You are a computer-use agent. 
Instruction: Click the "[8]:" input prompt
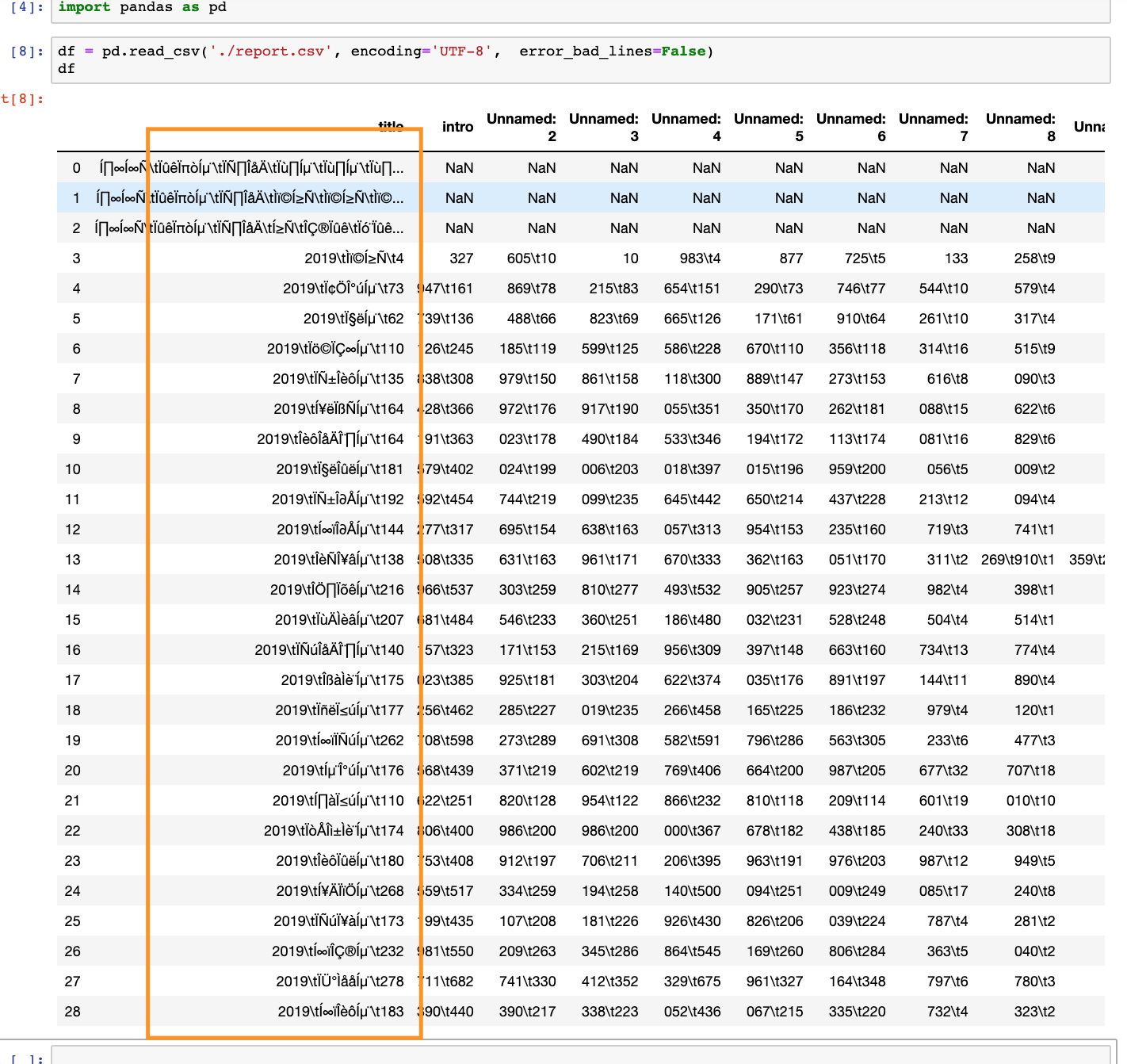(27, 52)
